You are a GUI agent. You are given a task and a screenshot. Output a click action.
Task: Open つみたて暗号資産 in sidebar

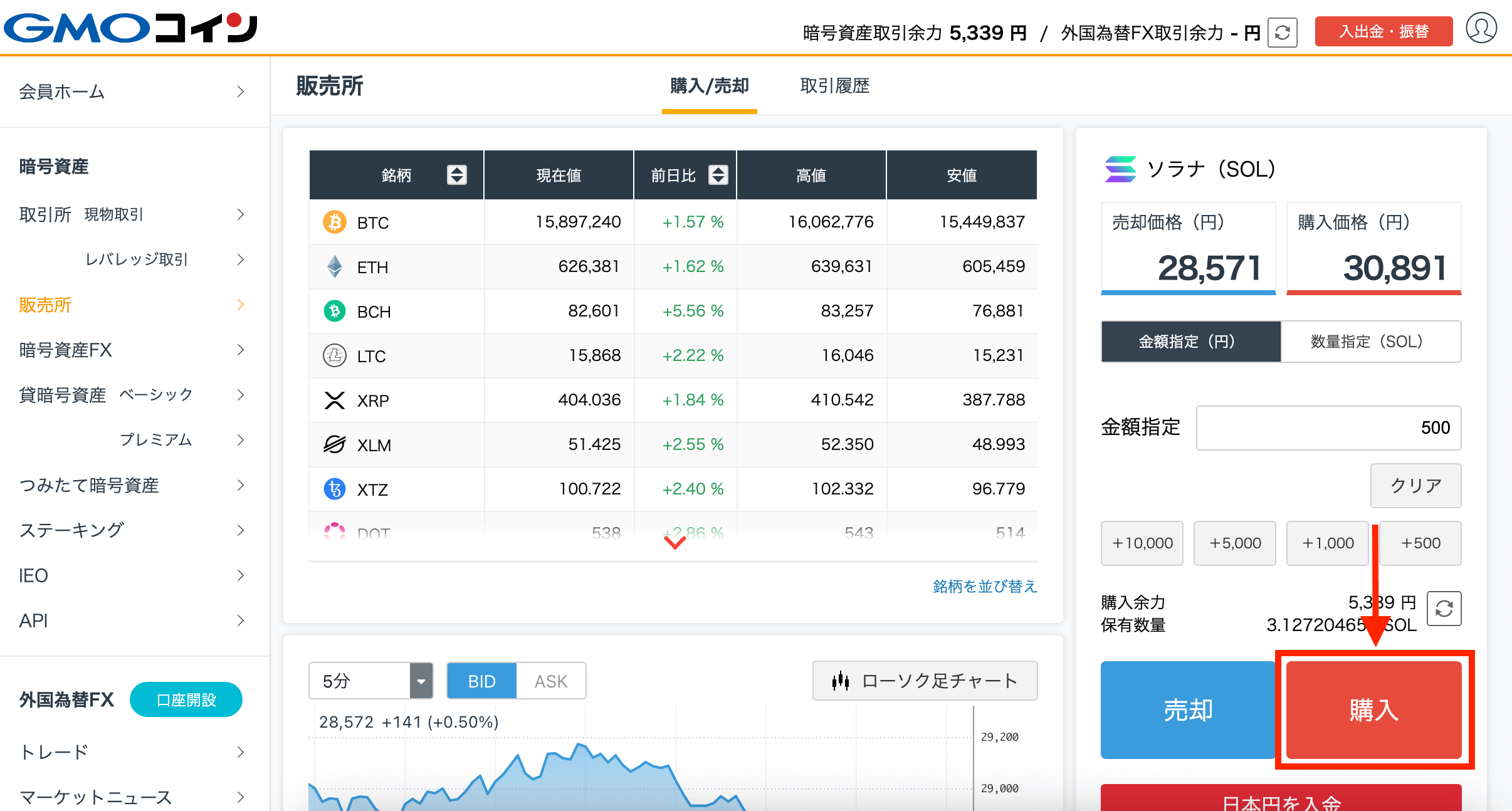tap(132, 485)
